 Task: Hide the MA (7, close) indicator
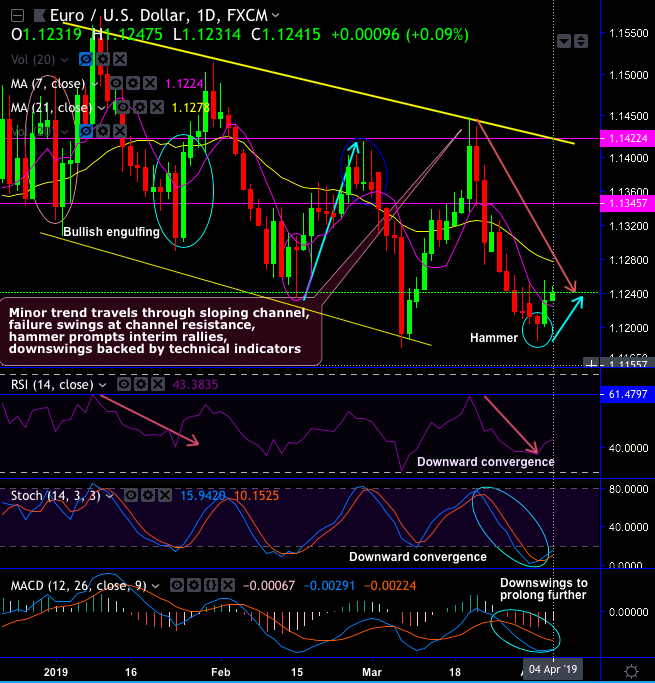(115, 83)
